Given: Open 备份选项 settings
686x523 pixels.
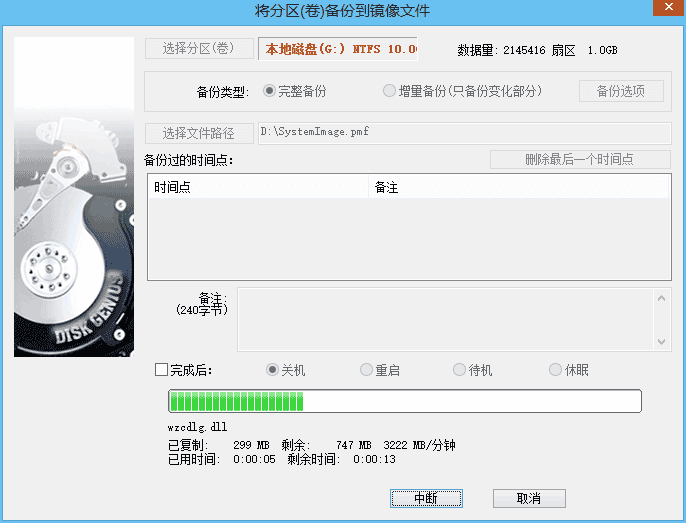Looking at the screenshot, I should point(621,91).
